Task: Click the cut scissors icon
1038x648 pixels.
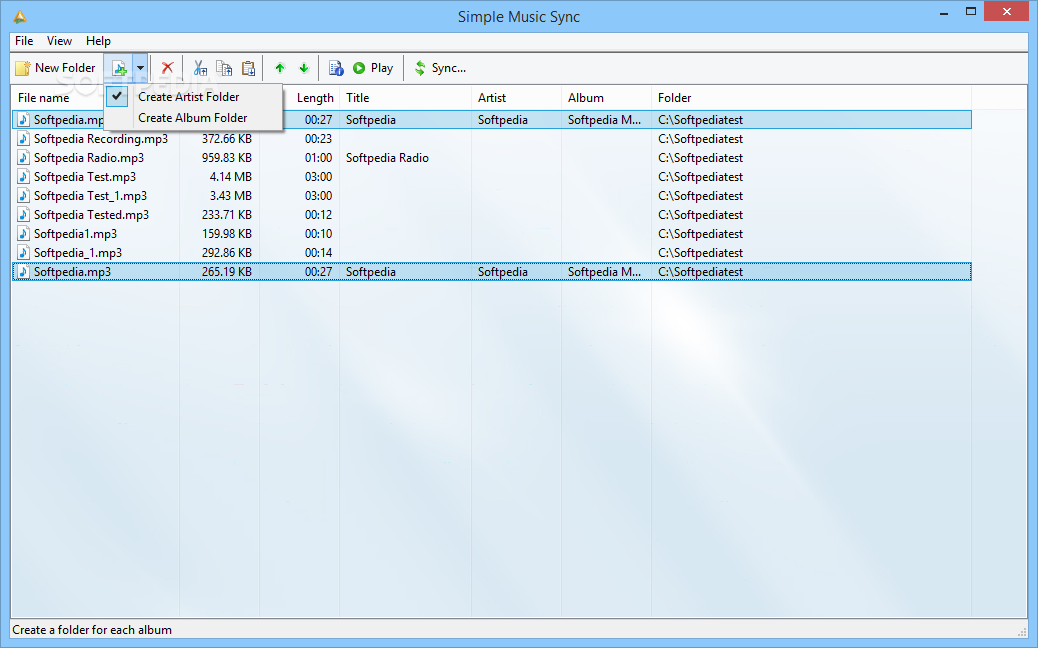Action: [x=200, y=68]
